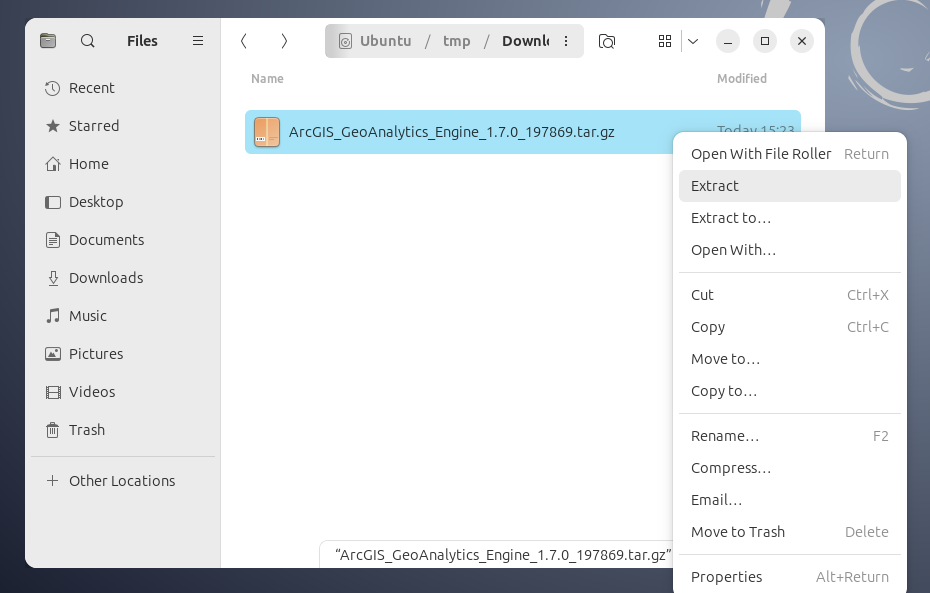The image size is (930, 593).
Task: Open Starred in sidebar
Action: 123,126
